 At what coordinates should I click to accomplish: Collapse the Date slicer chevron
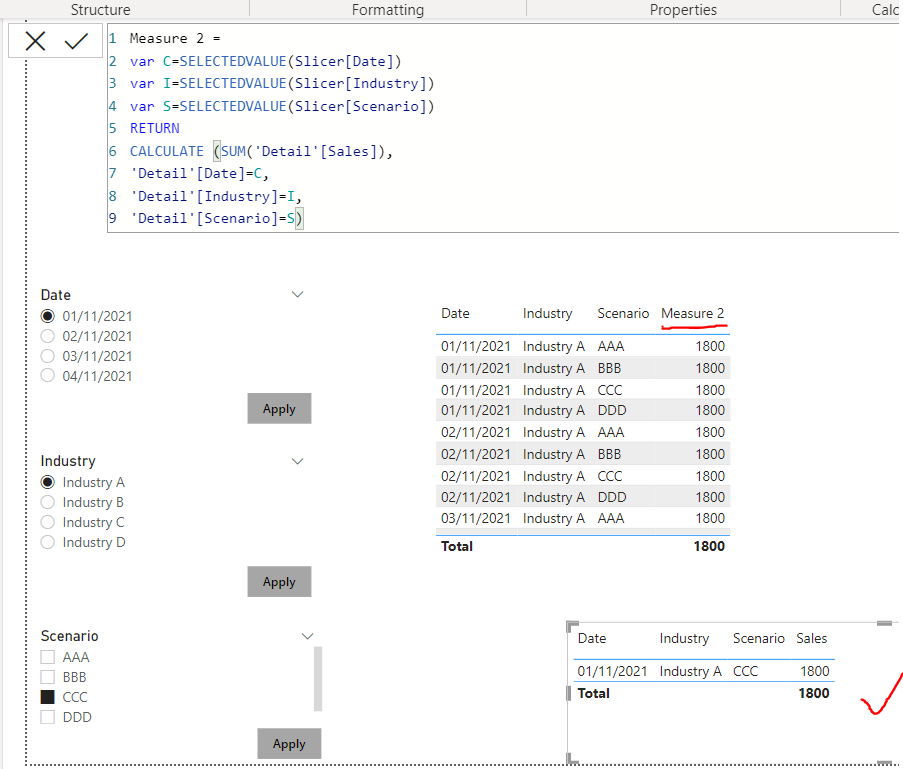point(297,294)
